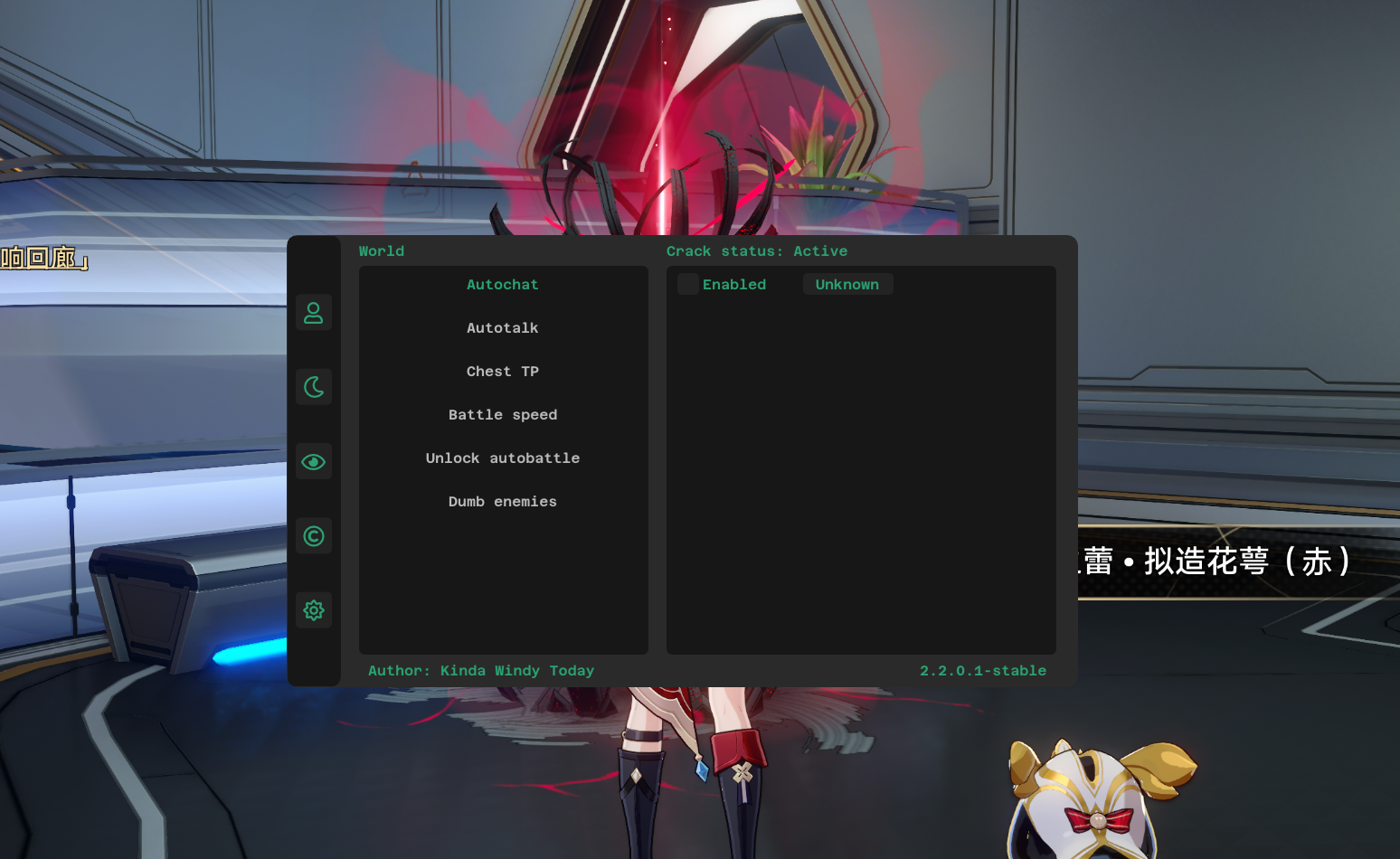Open the eye visibility panel icon
The width and height of the screenshot is (1400, 859).
(313, 461)
